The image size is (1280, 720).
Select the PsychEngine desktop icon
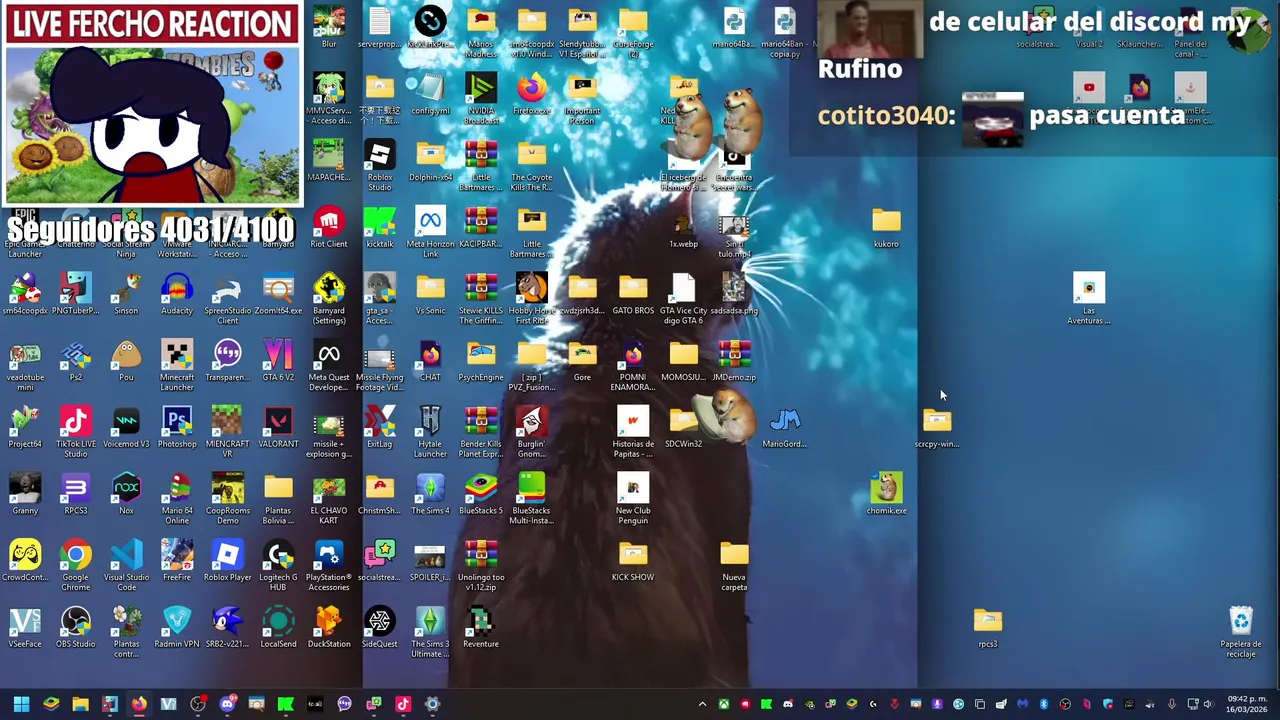click(481, 362)
